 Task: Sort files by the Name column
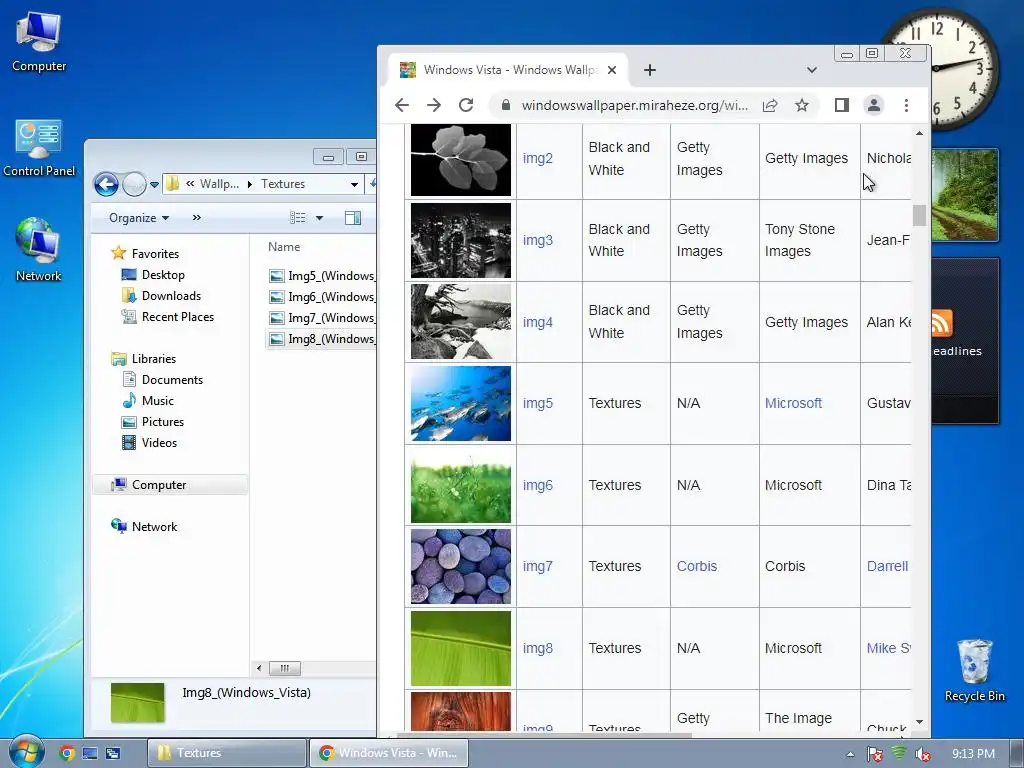point(284,247)
